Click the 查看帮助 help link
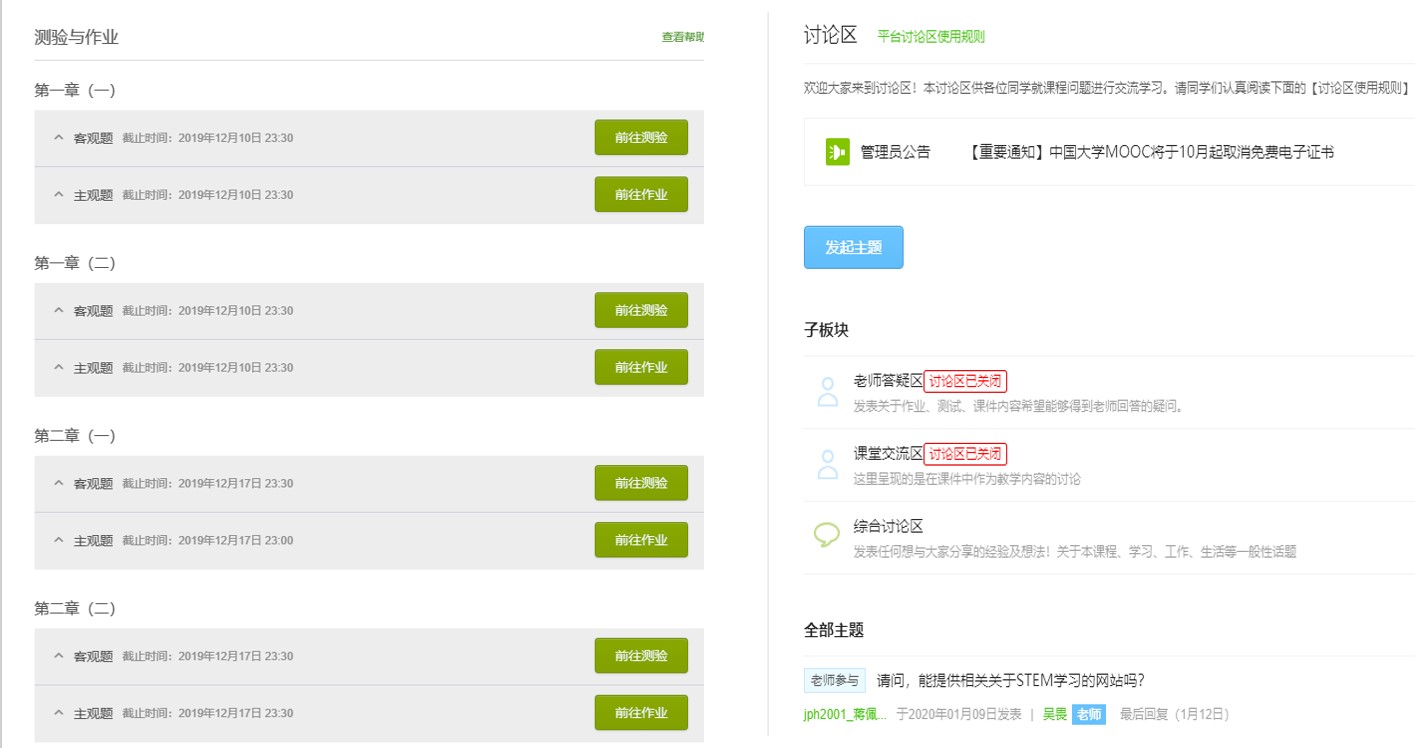1415x748 pixels. [682, 38]
